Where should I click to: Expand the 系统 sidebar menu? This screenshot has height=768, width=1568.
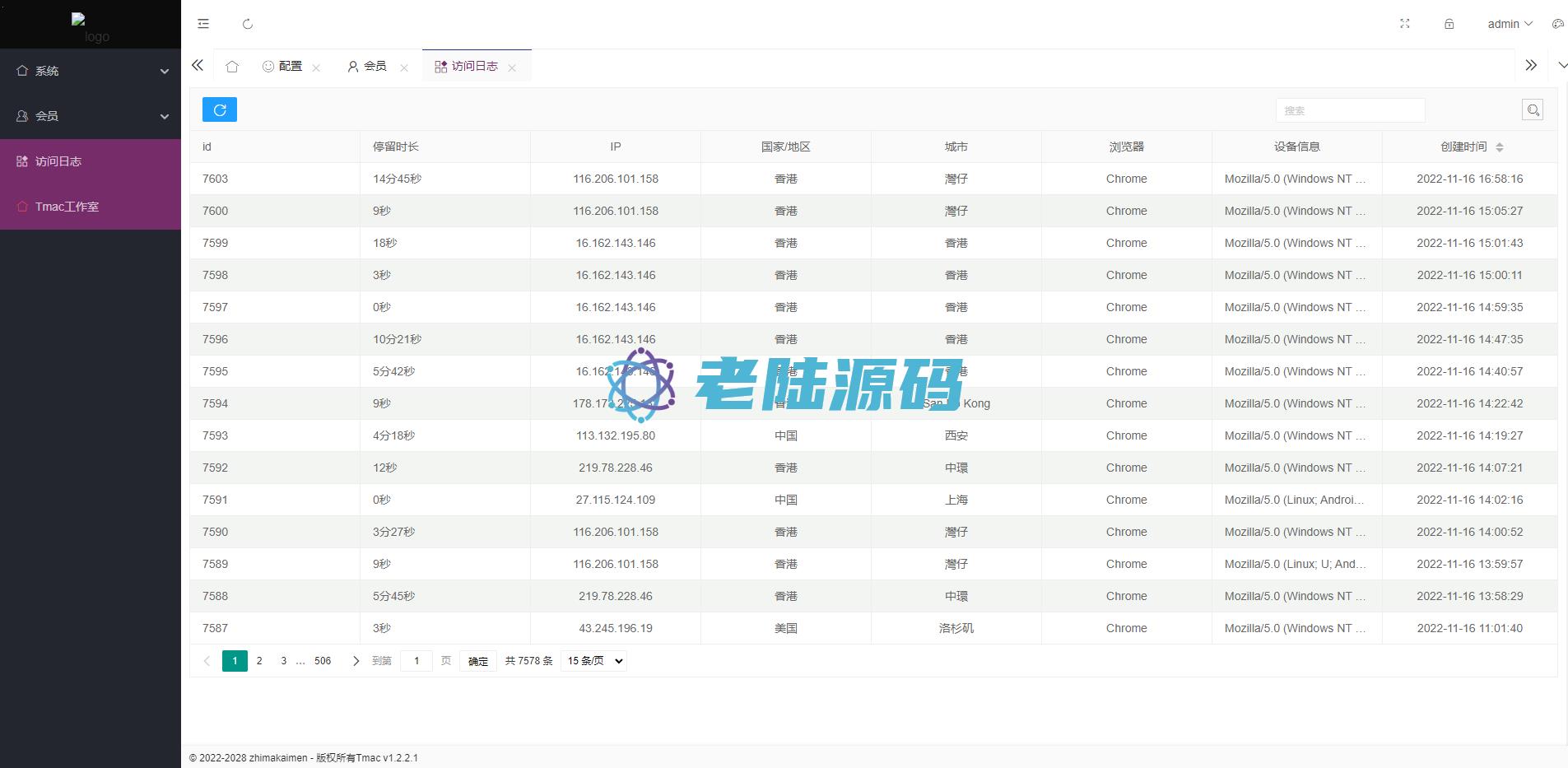91,71
